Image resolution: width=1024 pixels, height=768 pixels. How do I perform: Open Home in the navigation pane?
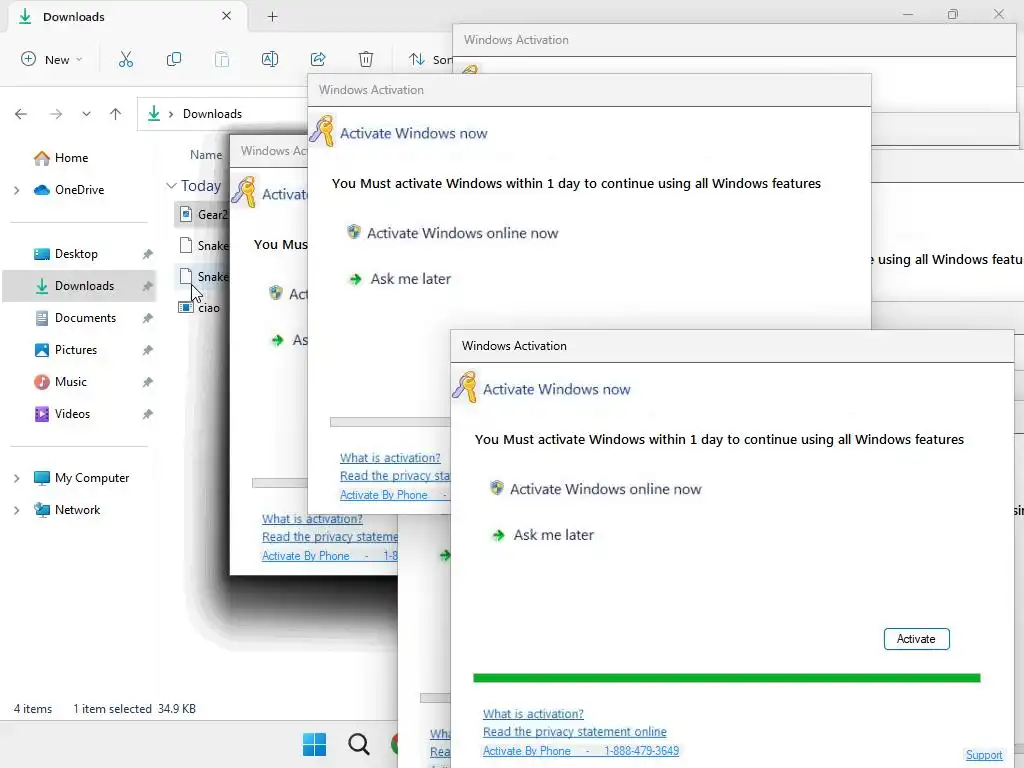pyautogui.click(x=71, y=157)
